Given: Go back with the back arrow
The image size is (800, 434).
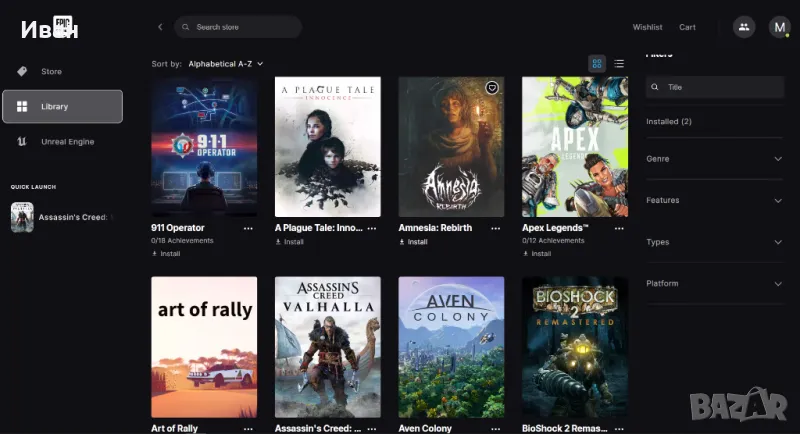Looking at the screenshot, I should tap(160, 27).
